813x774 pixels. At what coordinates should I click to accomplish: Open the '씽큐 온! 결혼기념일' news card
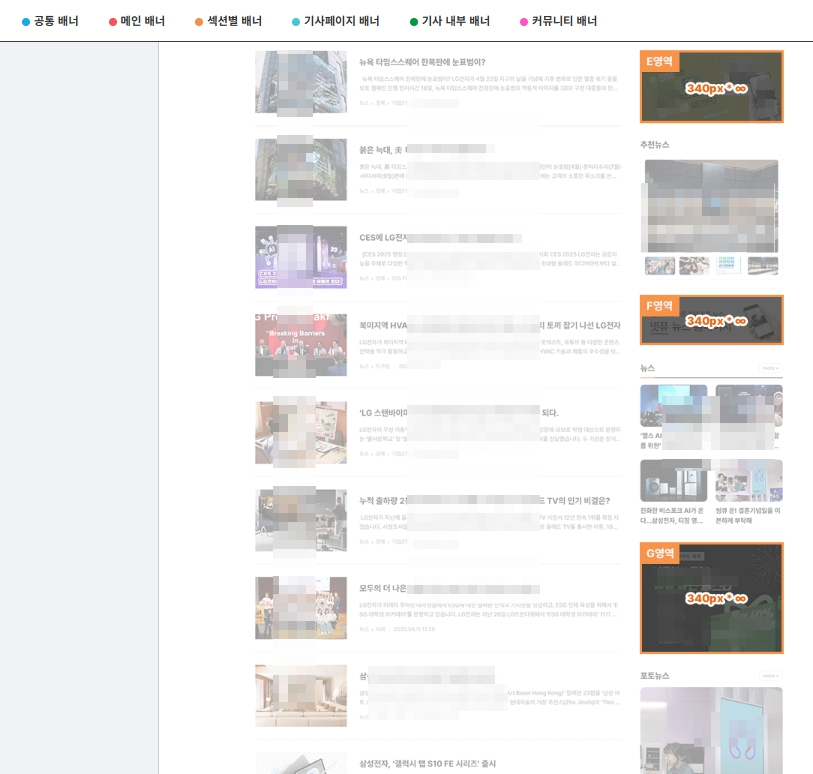pos(749,492)
